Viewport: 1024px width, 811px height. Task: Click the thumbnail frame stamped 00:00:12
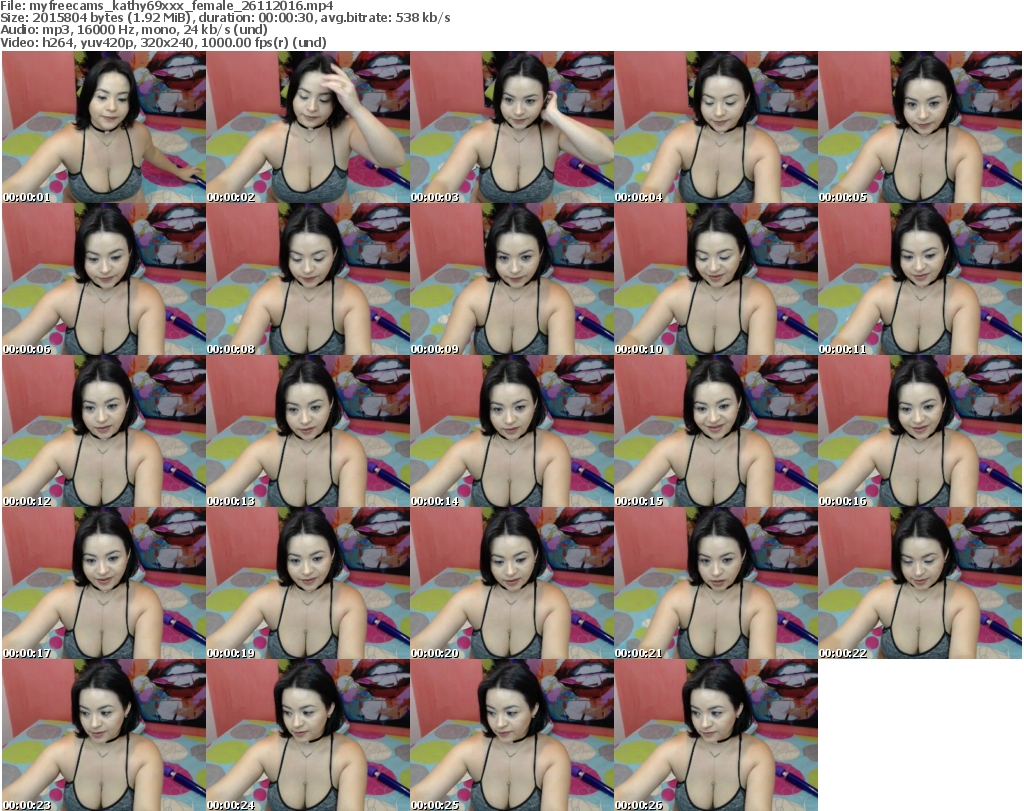point(104,431)
